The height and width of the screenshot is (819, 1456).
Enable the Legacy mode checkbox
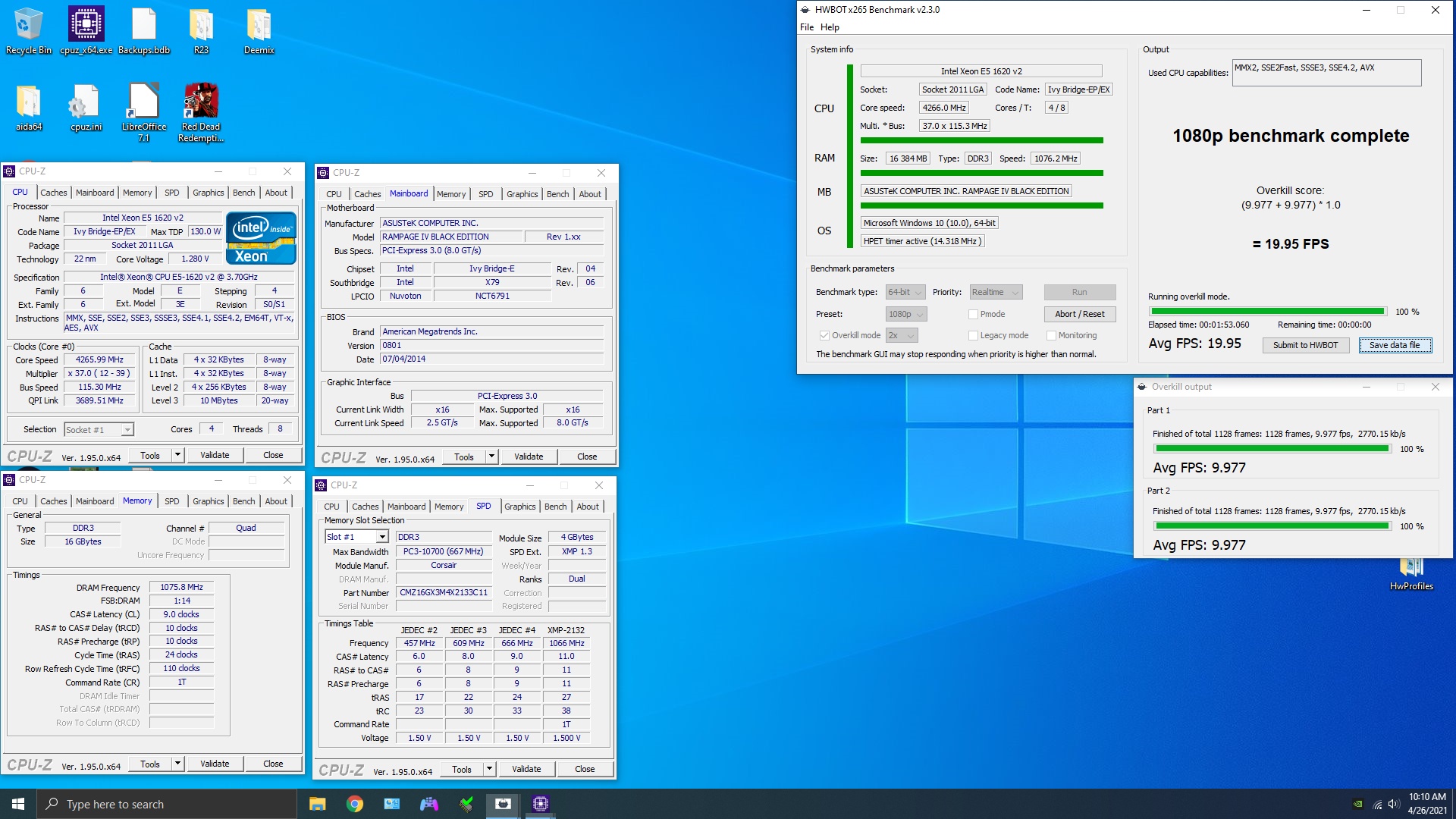tap(973, 335)
